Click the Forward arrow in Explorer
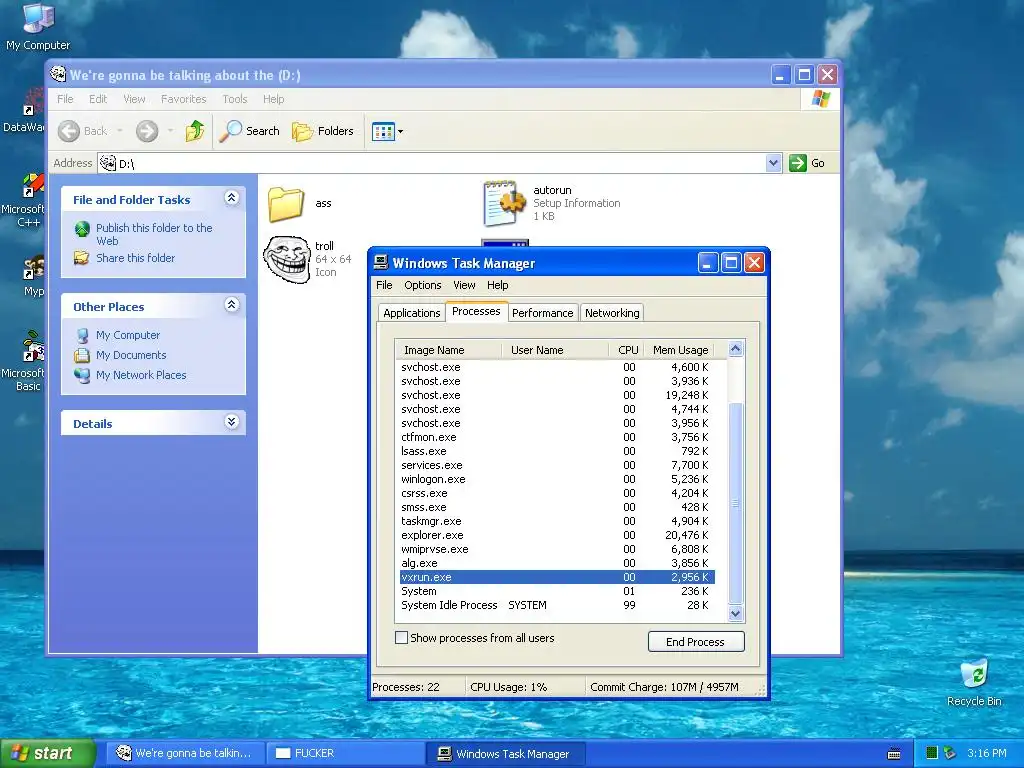 (x=147, y=131)
